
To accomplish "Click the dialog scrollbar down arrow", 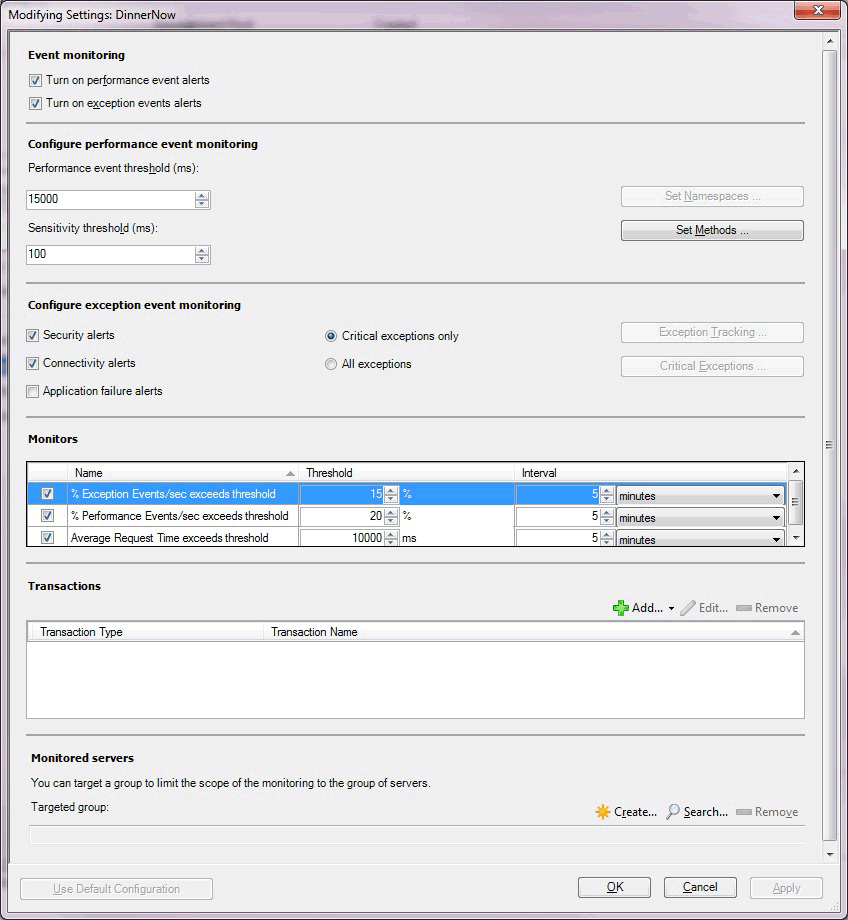I will [830, 855].
